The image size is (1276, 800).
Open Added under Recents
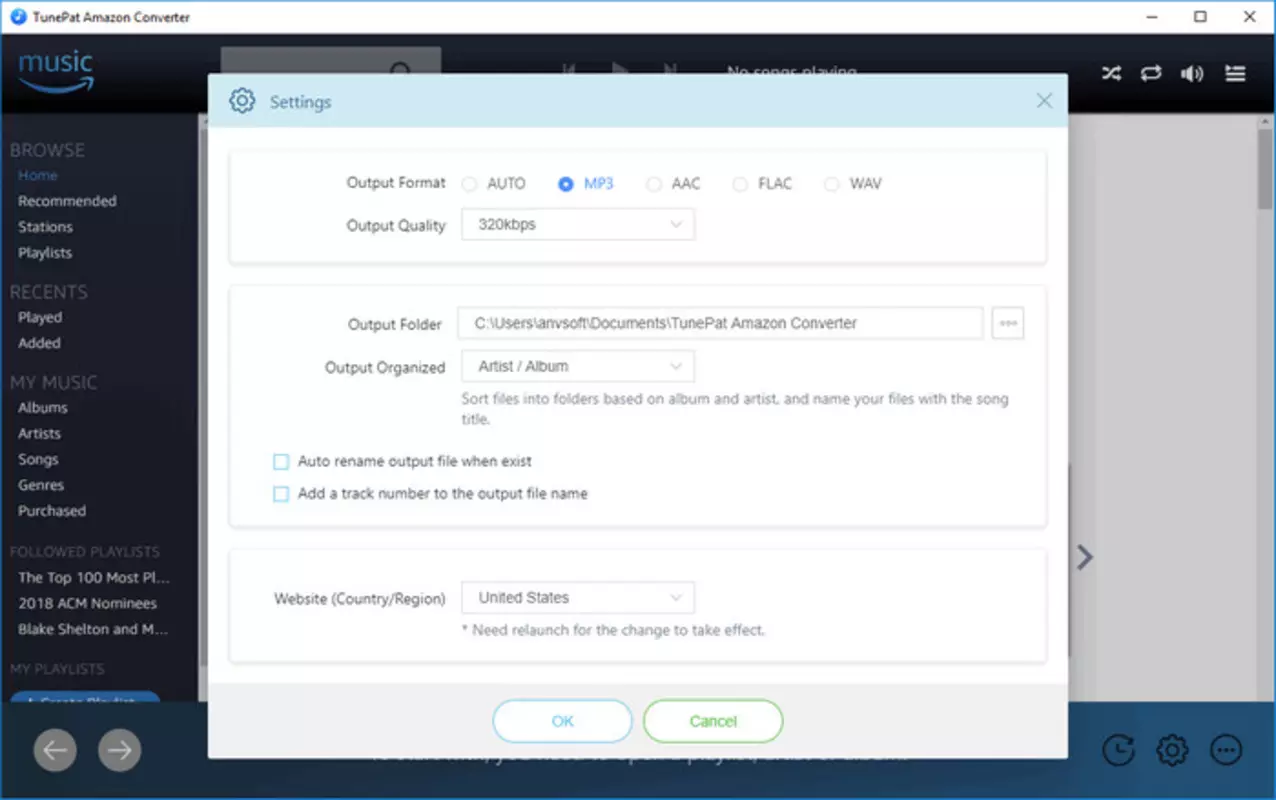tap(39, 343)
